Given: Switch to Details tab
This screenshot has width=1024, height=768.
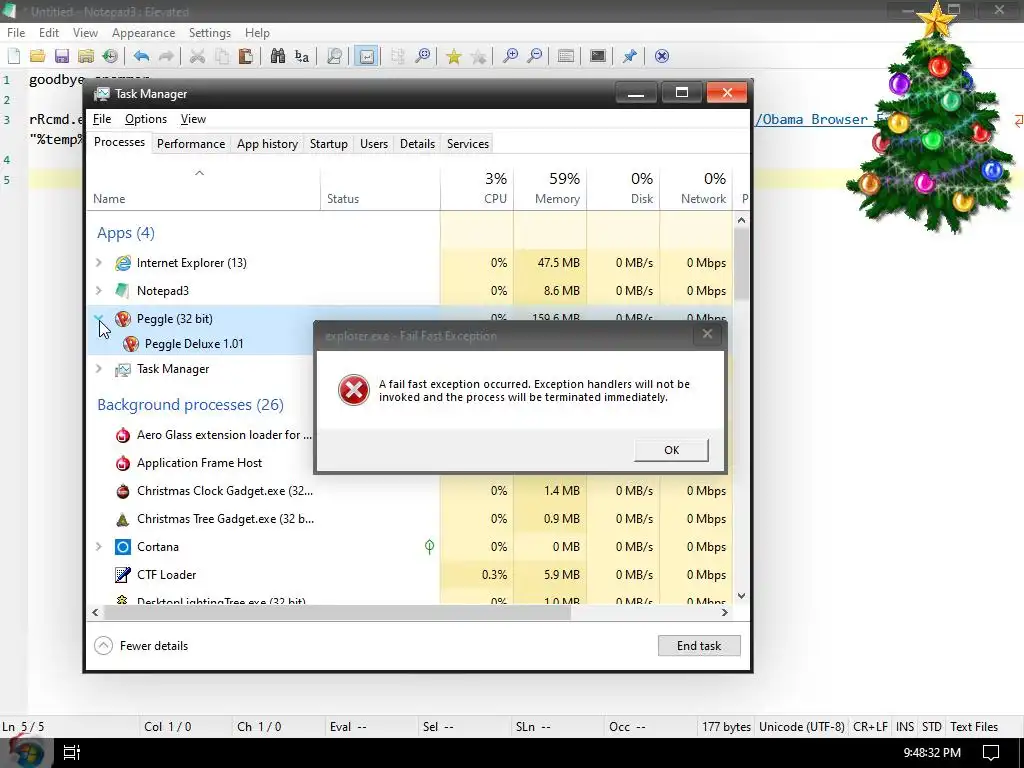Looking at the screenshot, I should (417, 144).
